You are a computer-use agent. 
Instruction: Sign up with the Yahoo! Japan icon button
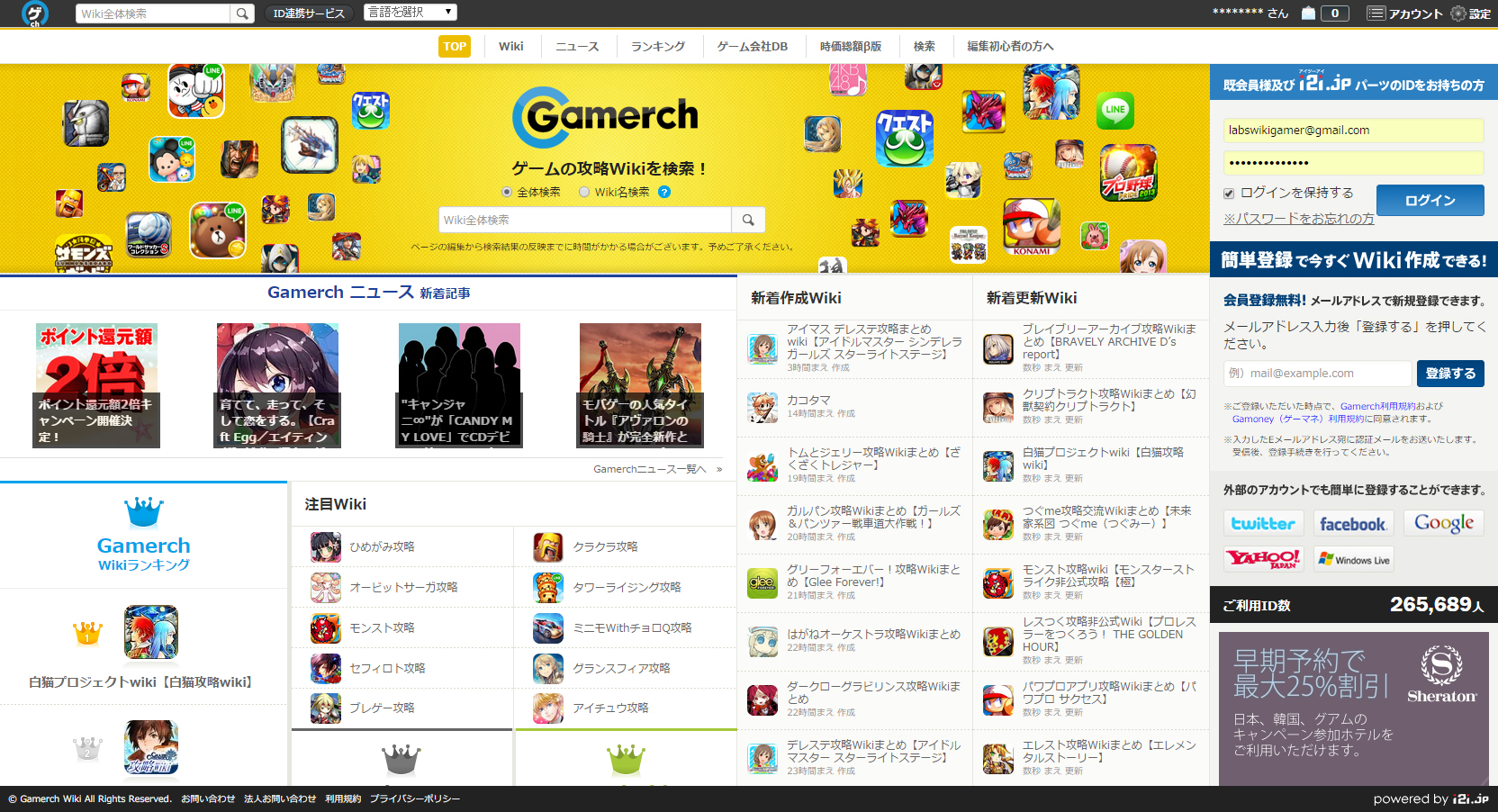(x=1262, y=559)
